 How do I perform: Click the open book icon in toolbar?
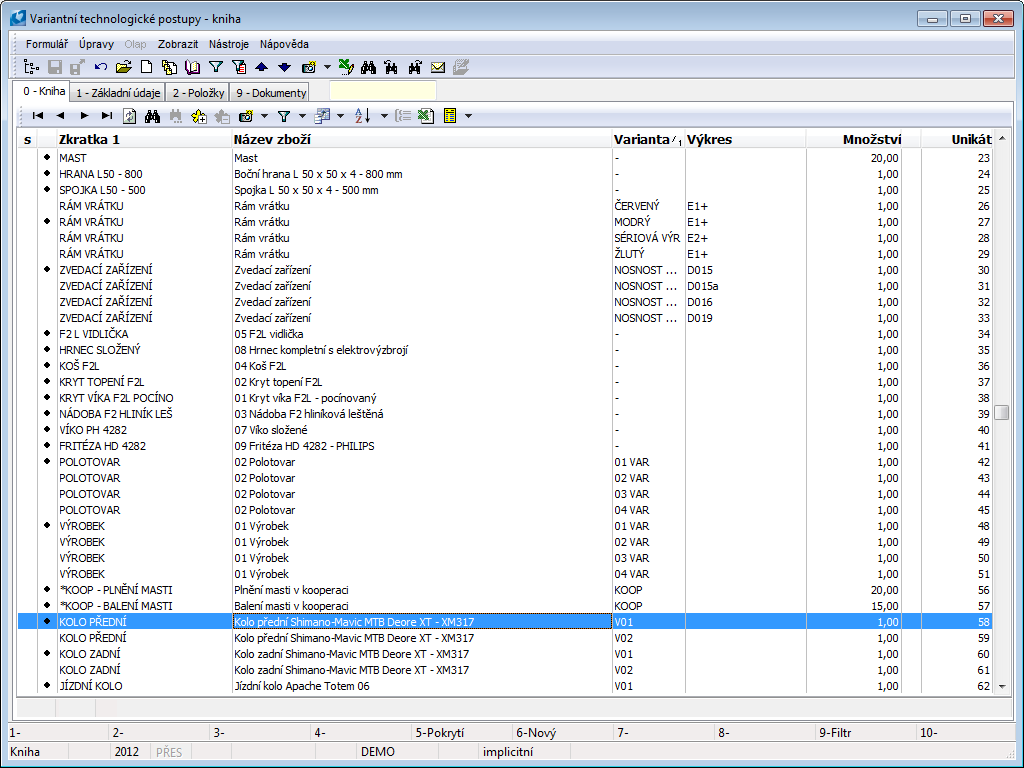192,68
